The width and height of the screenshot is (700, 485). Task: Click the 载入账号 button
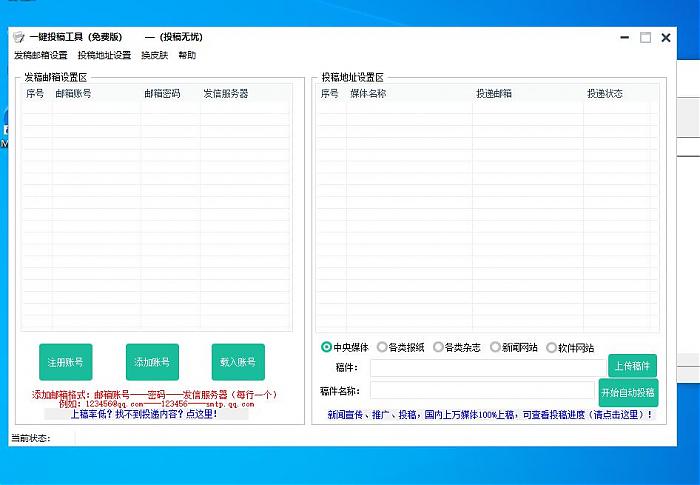point(238,362)
